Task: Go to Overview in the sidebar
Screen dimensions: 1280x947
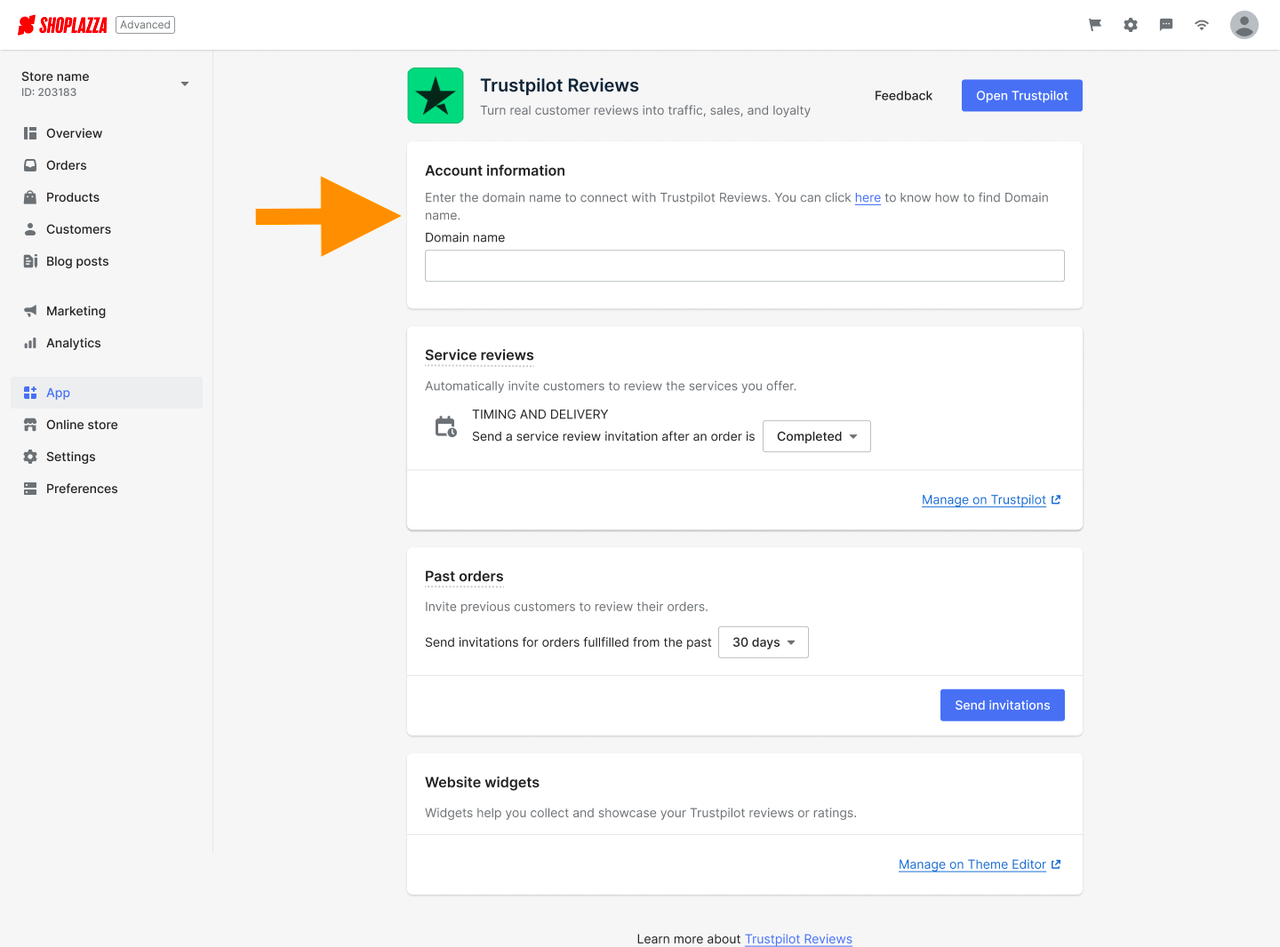Action: click(107, 133)
